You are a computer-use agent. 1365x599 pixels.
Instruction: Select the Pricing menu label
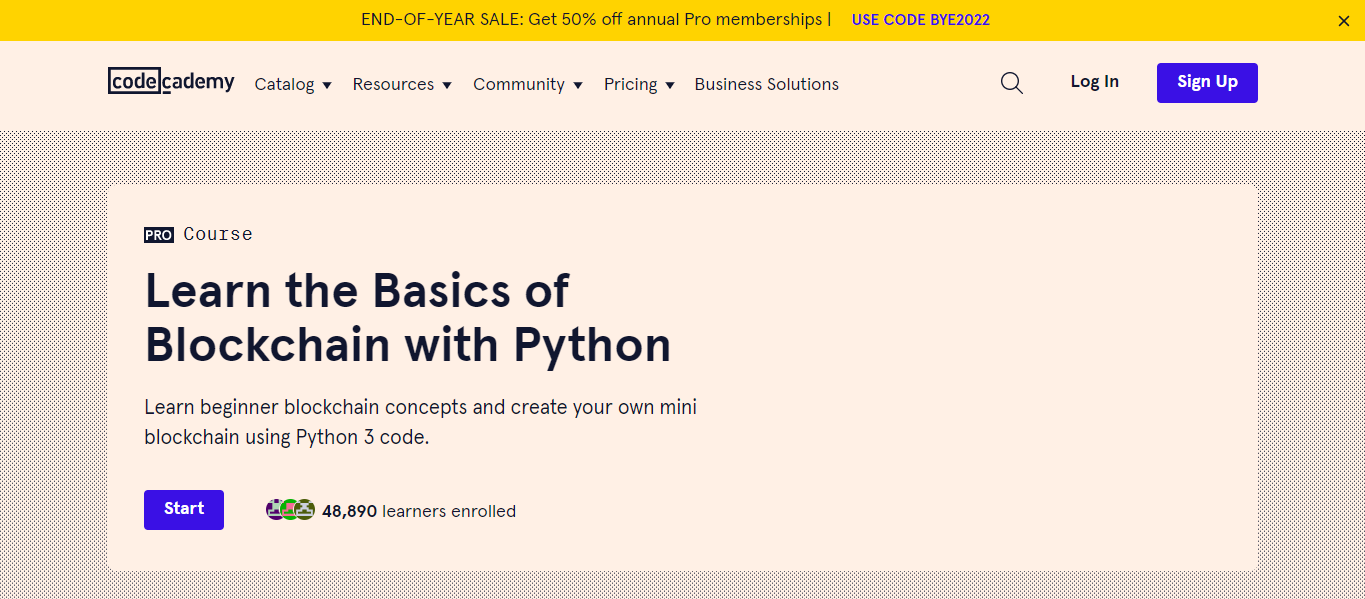630,84
